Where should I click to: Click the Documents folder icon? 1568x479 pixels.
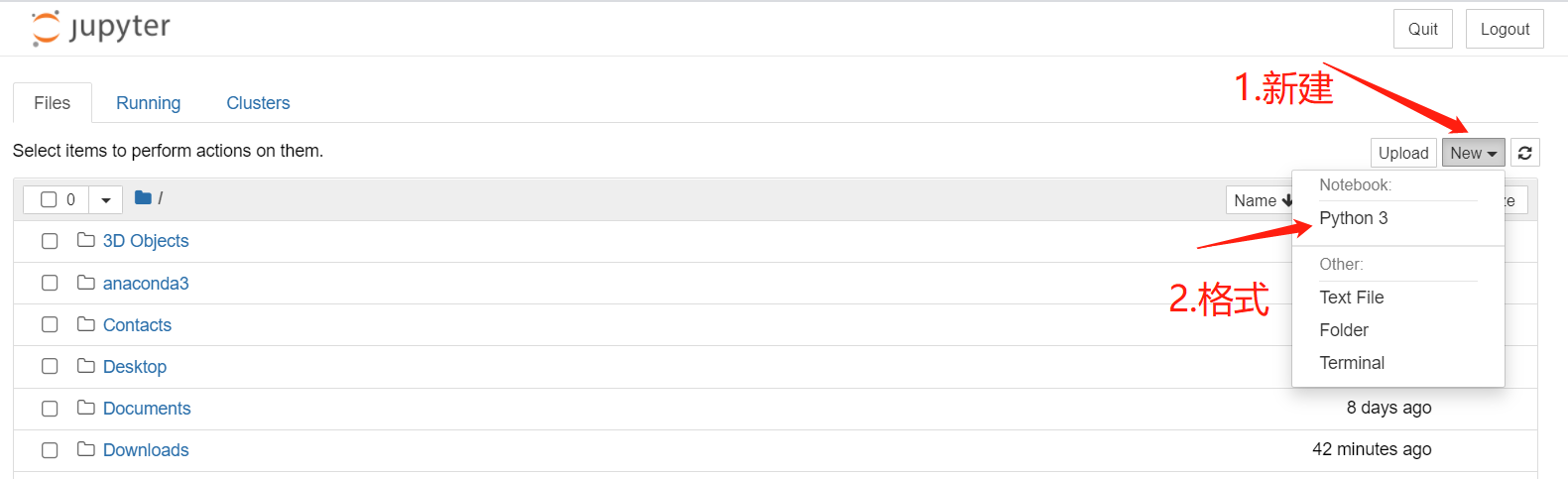click(86, 408)
